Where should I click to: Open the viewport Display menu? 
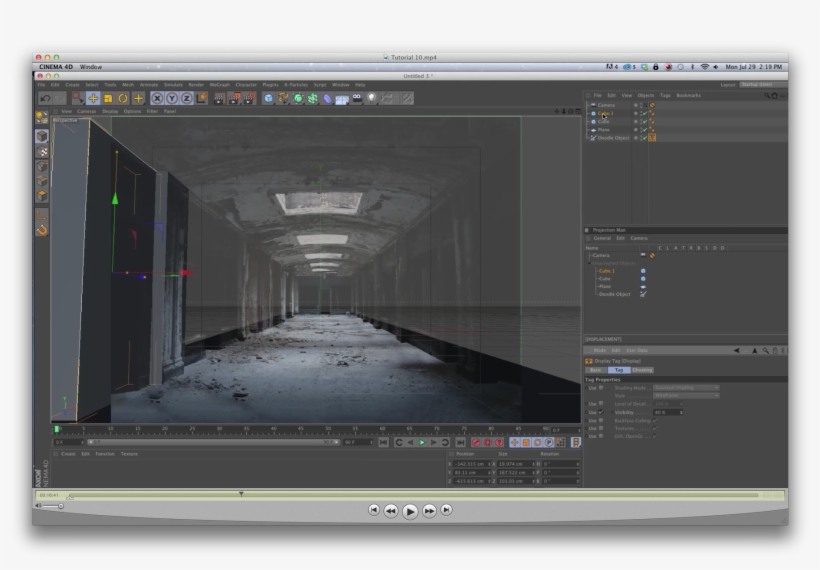pos(110,111)
